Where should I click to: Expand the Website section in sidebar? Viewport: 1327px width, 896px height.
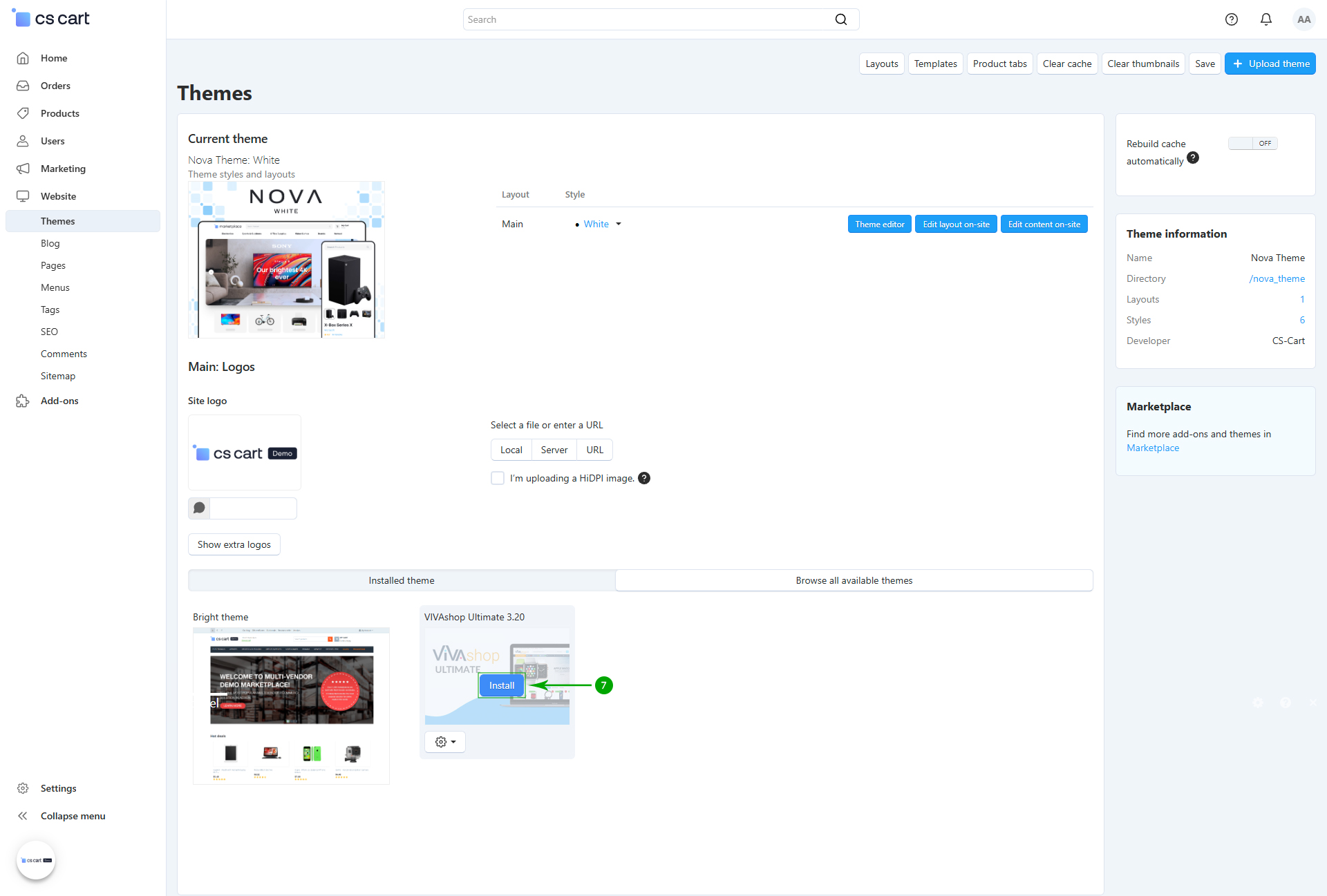[58, 196]
